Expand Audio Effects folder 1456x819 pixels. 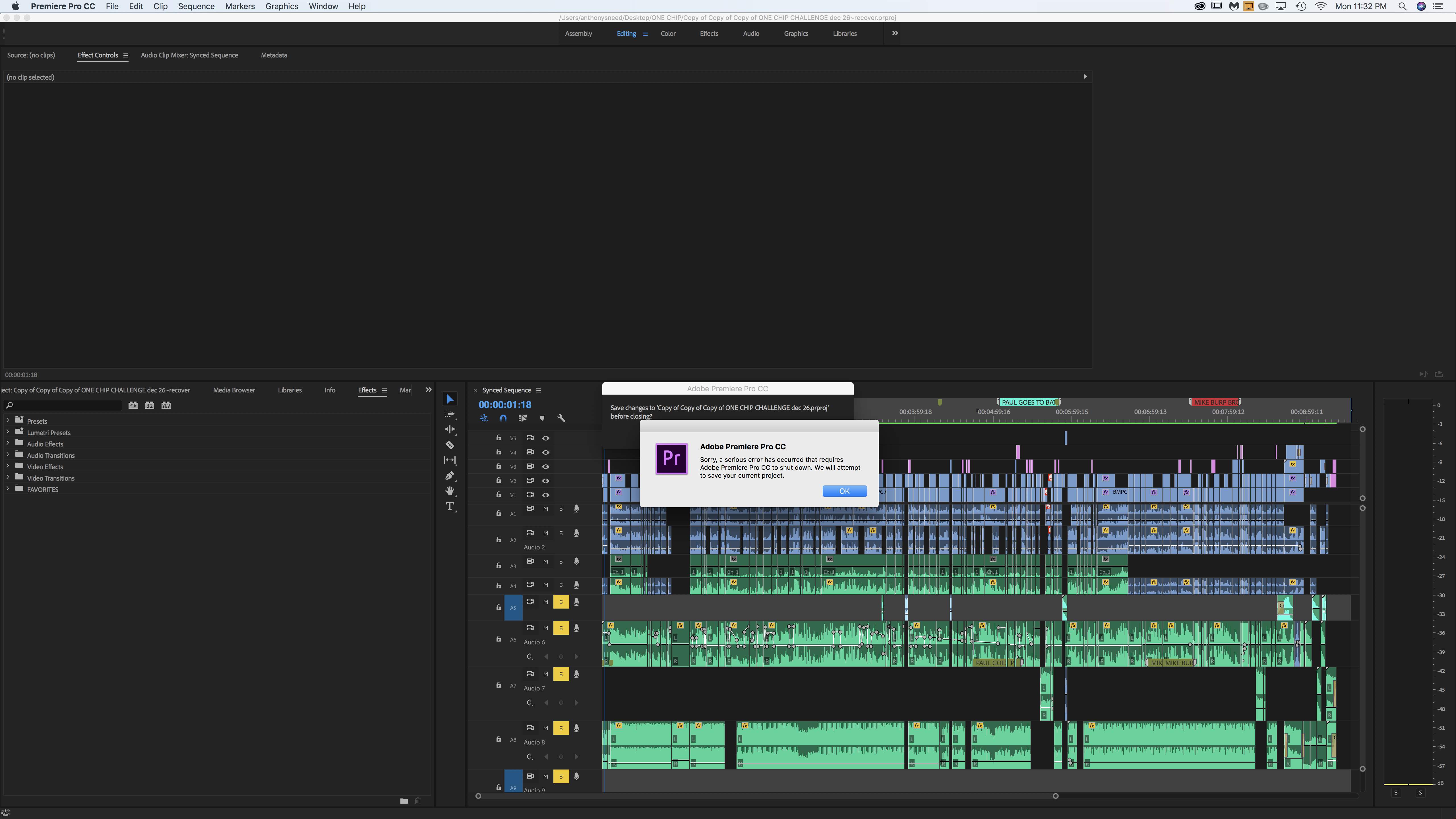[7, 443]
